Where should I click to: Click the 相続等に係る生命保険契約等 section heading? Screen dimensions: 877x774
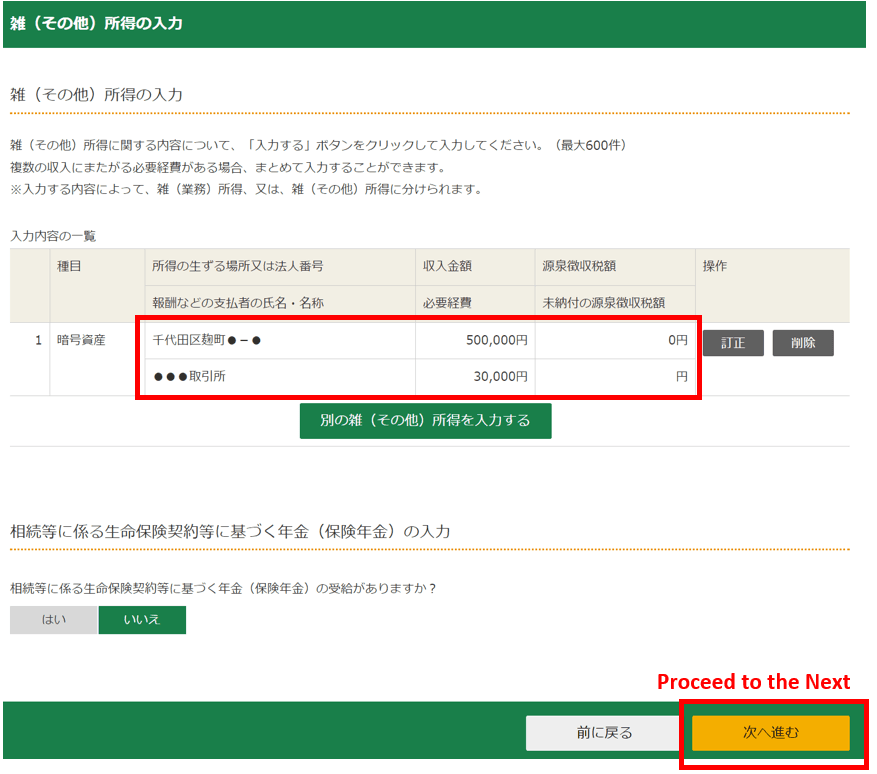(230, 531)
